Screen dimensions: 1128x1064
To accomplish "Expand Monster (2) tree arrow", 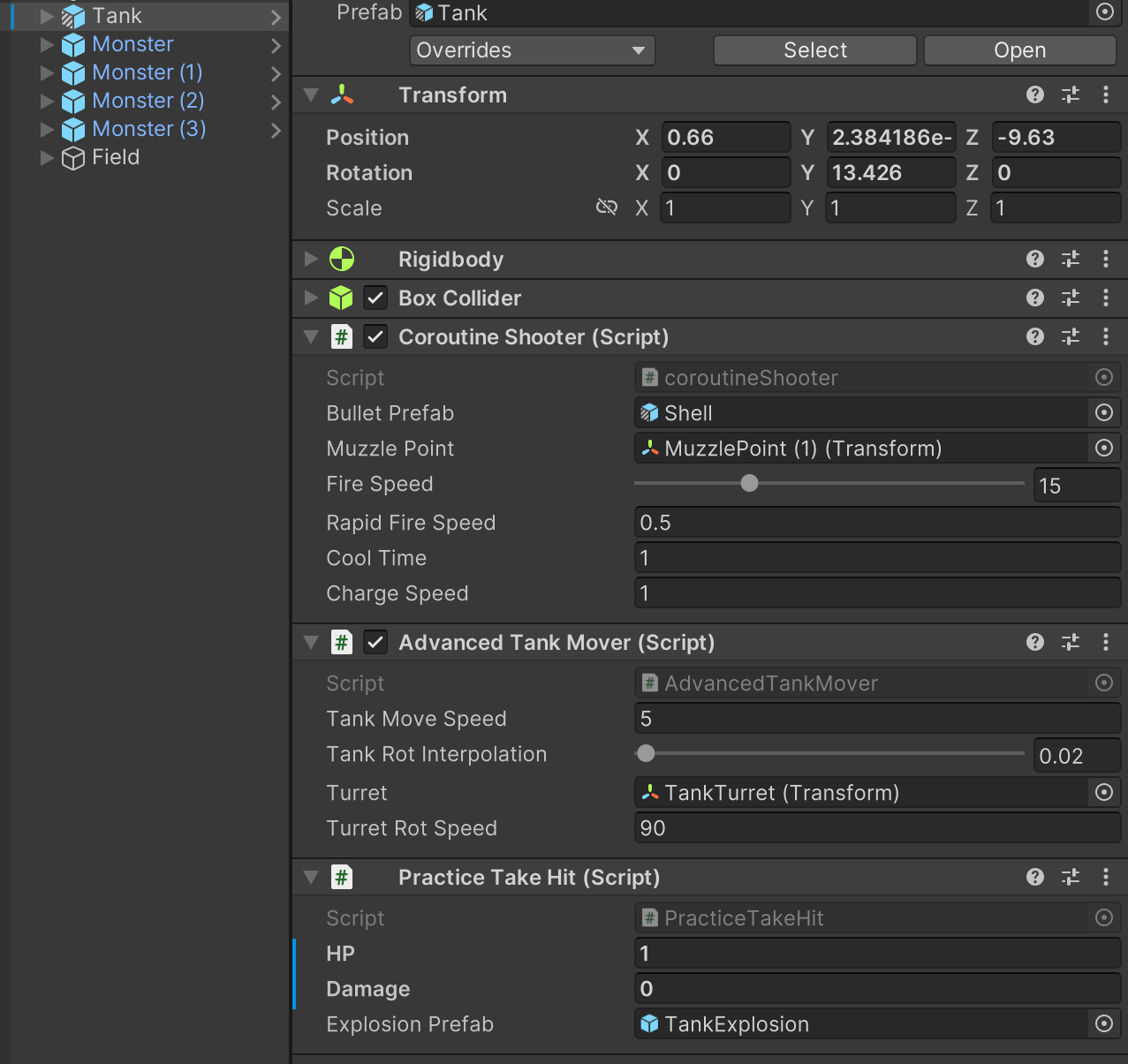I will (x=47, y=101).
